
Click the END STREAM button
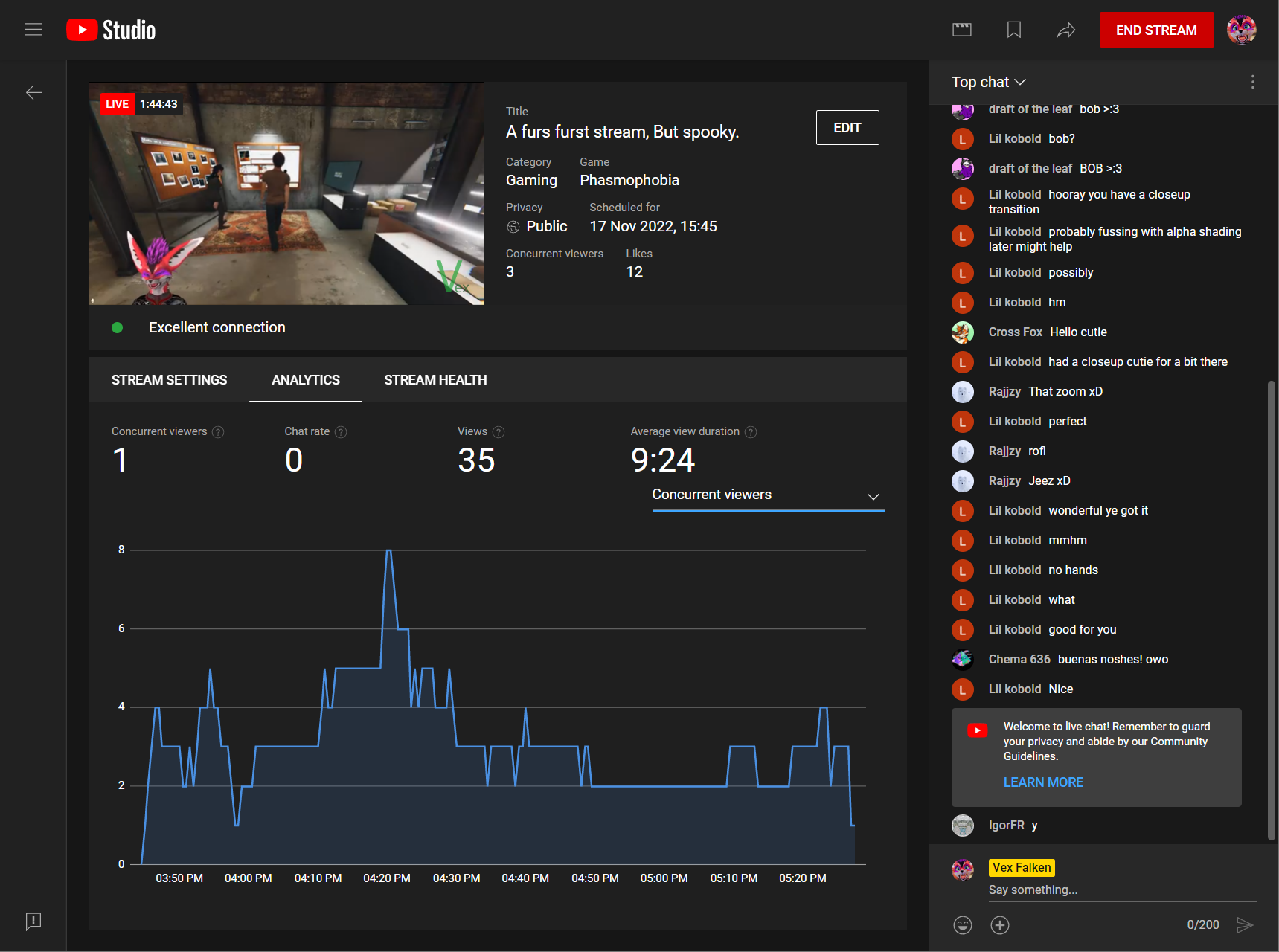click(1156, 30)
